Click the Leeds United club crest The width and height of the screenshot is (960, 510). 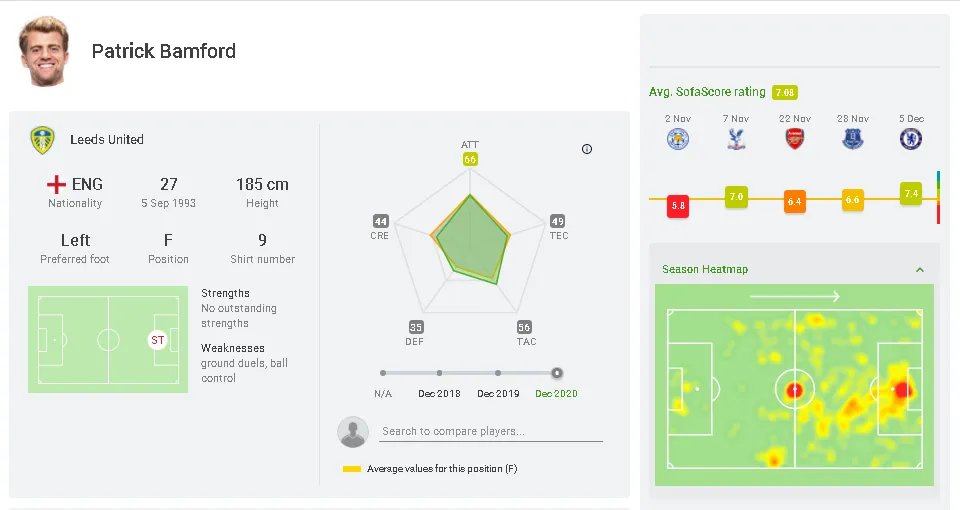(x=42, y=140)
